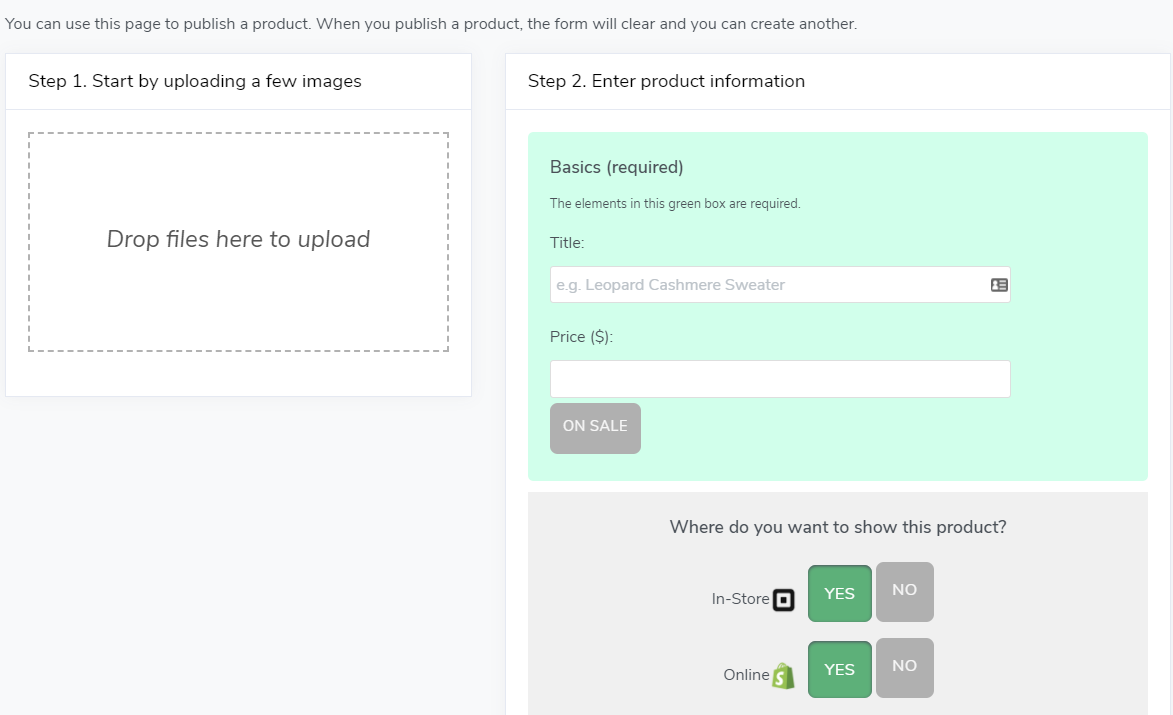Open the file upload drop zone
Screen dimensions: 1173x715
(238, 241)
